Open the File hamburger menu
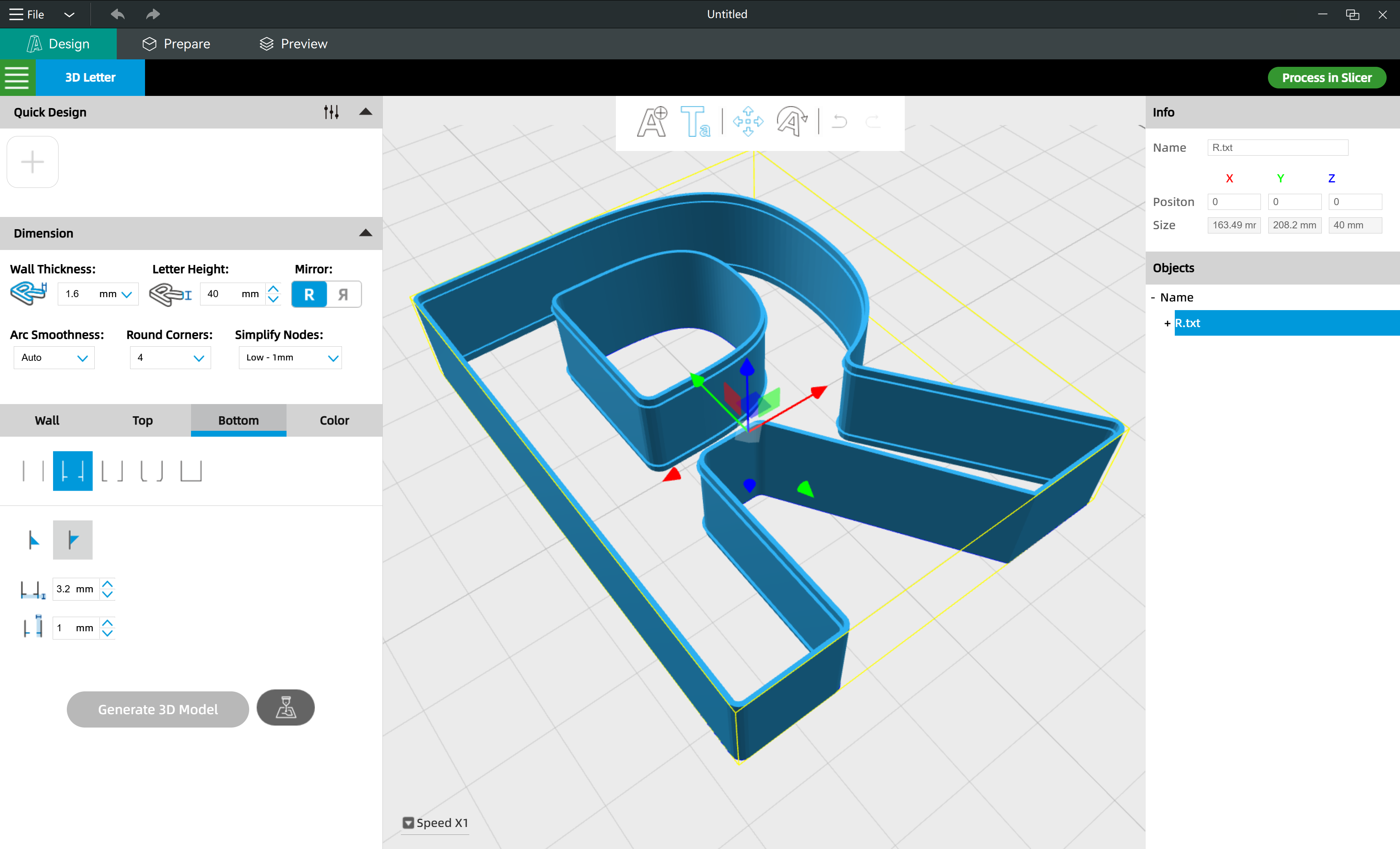This screenshot has height=849, width=1400. coord(26,14)
